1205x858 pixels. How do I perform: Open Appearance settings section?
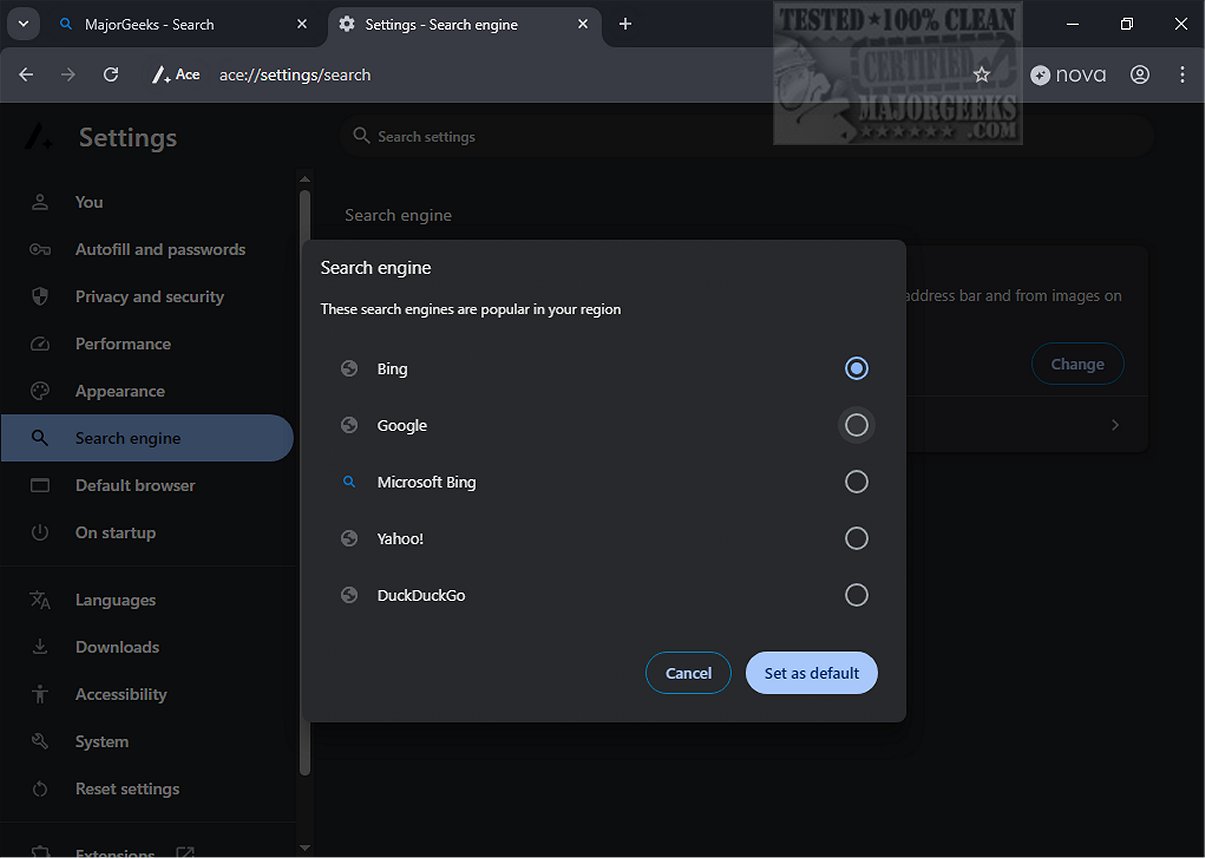pyautogui.click(x=147, y=391)
